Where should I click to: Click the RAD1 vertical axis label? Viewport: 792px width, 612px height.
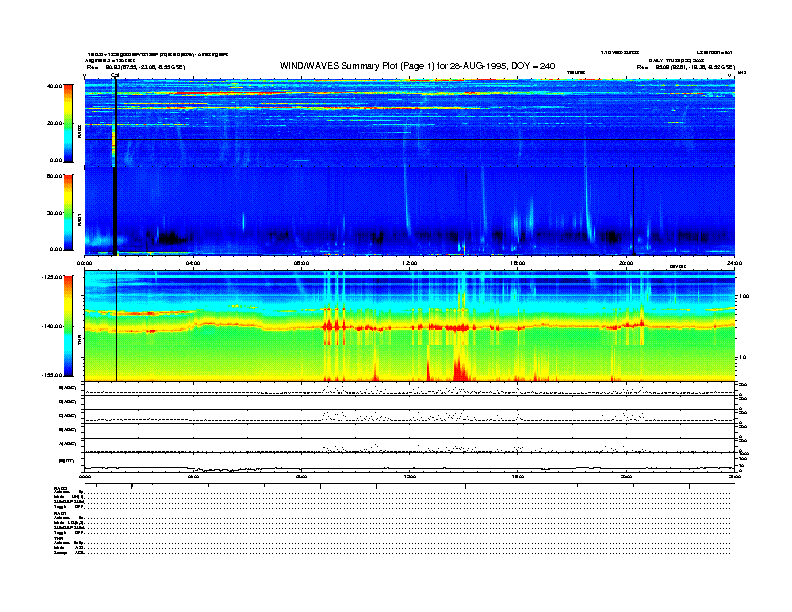[x=79, y=219]
